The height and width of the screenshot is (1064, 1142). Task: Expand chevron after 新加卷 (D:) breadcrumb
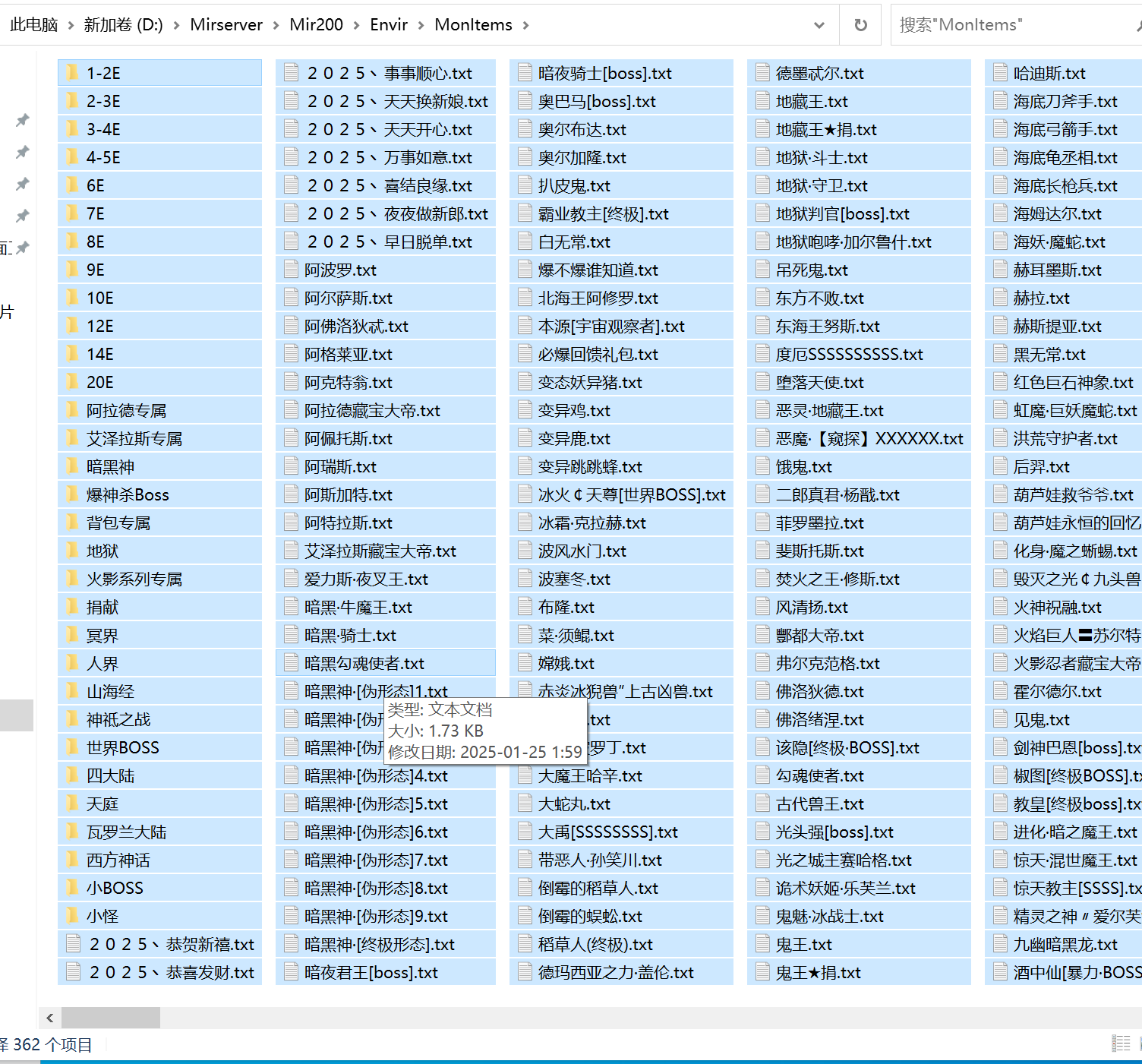[176, 25]
